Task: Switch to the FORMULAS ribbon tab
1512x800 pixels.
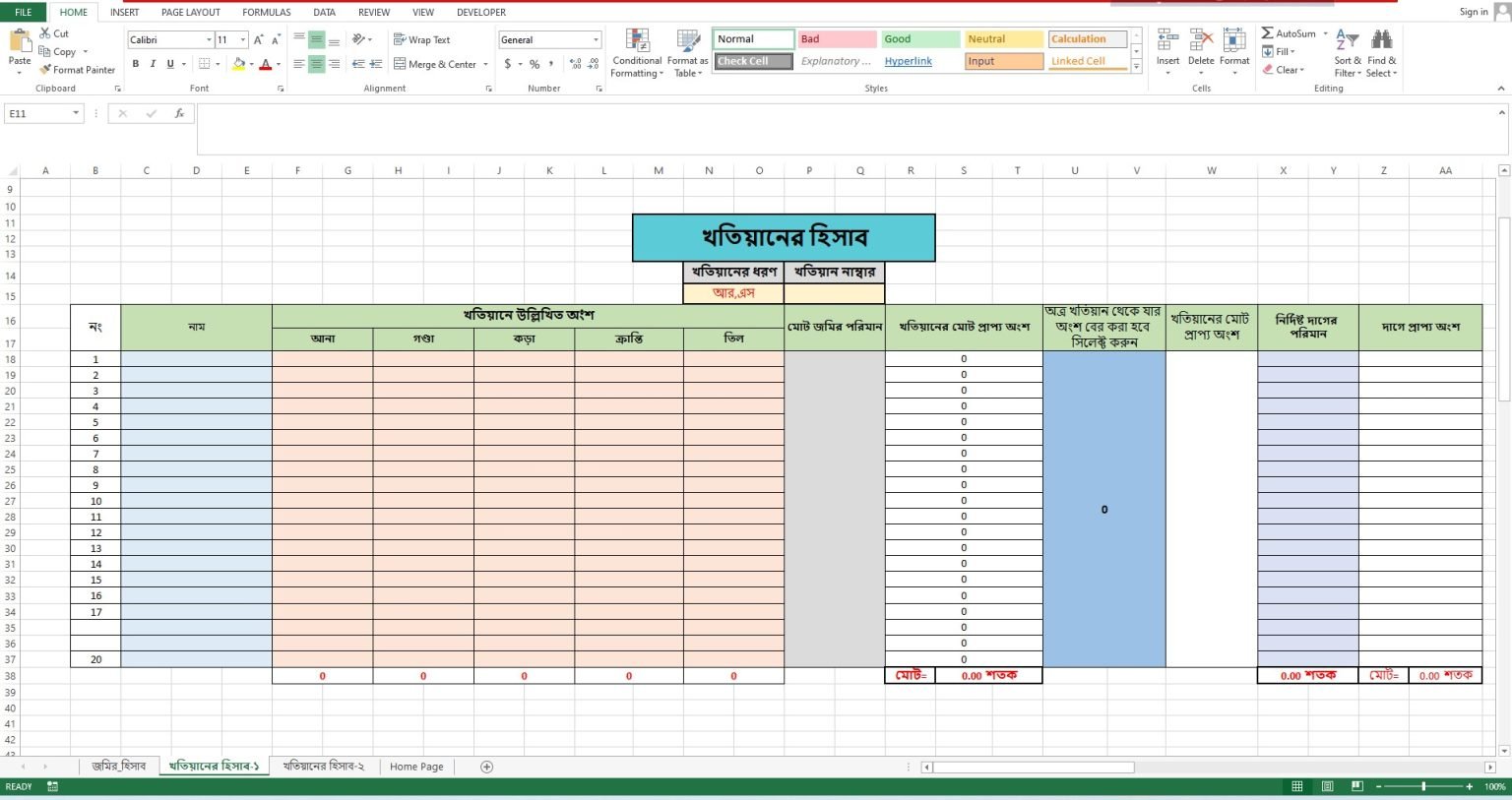Action: coord(266,12)
